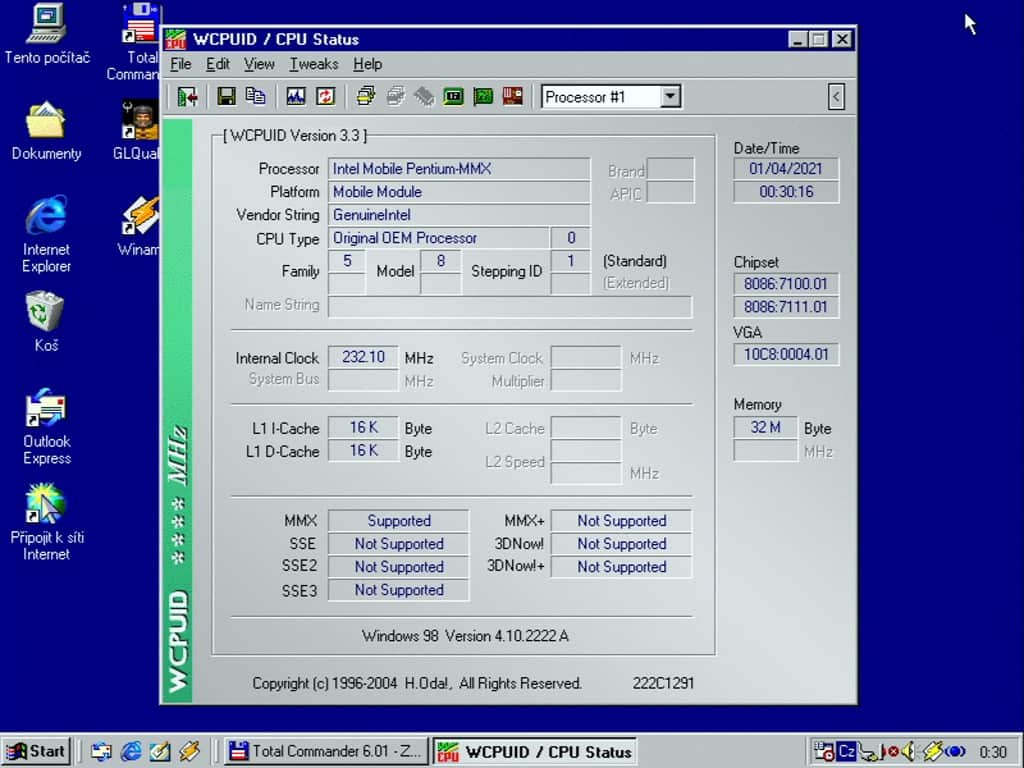Click WCPUID / CPU Status taskbar button

pyautogui.click(x=534, y=752)
